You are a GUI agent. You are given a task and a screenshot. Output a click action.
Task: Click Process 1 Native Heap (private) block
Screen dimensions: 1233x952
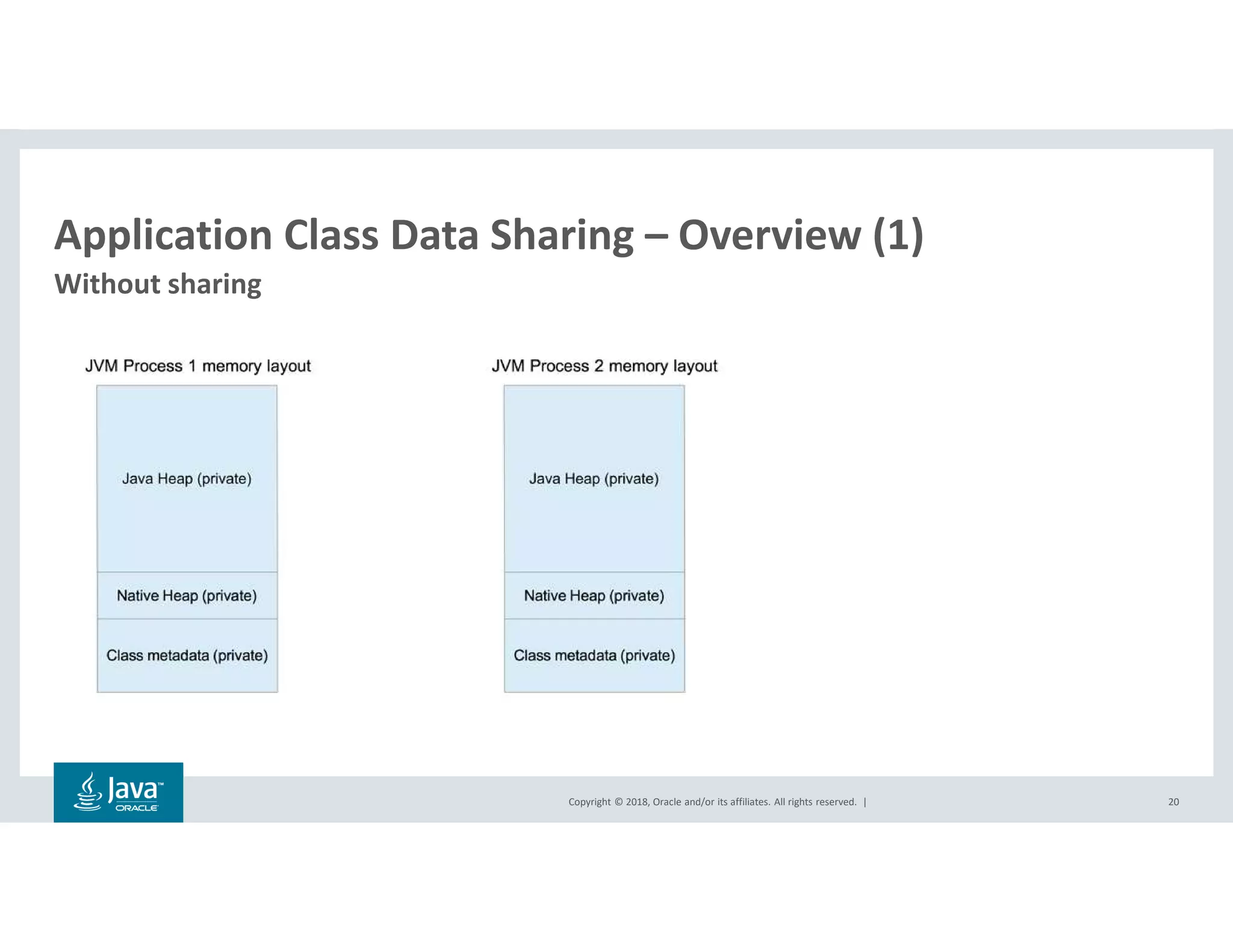187,595
